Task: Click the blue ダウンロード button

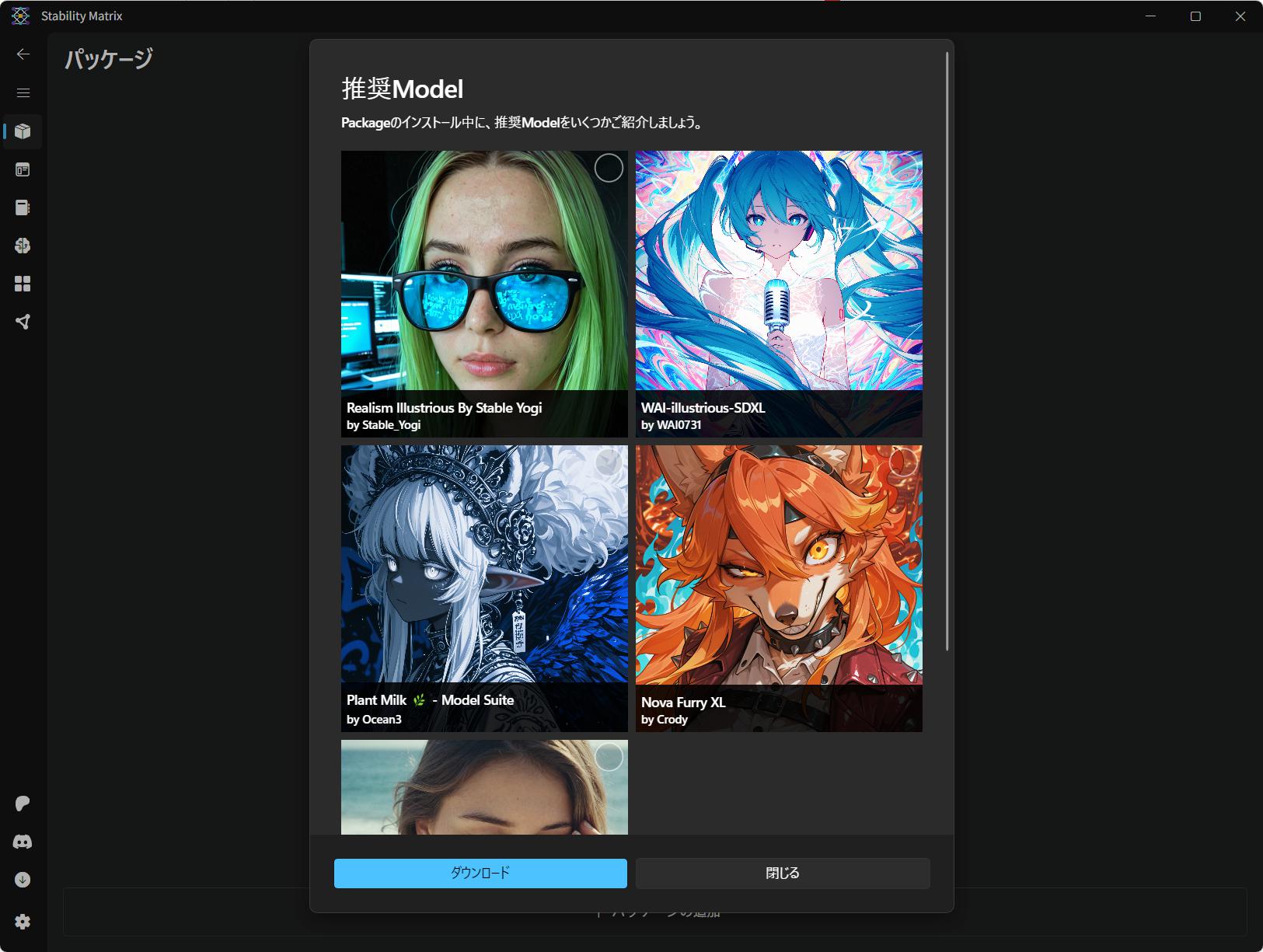Action: 480,873
